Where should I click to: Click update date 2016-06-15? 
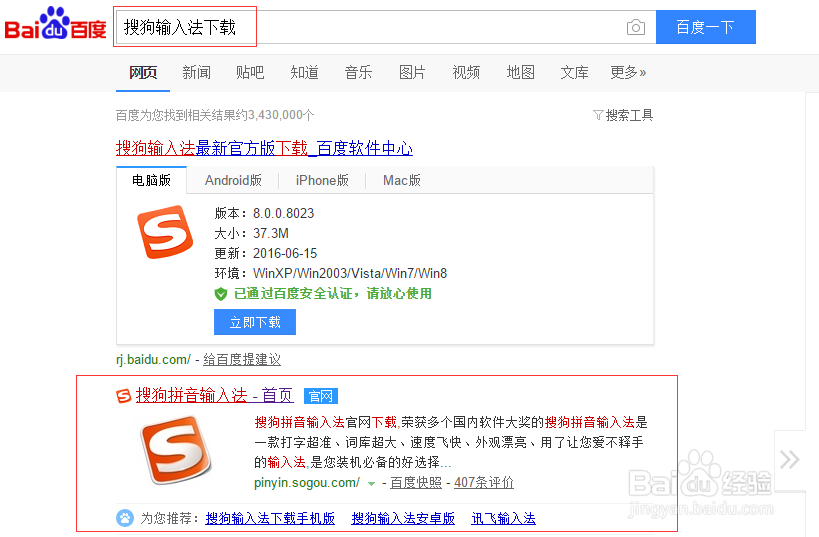coord(285,253)
